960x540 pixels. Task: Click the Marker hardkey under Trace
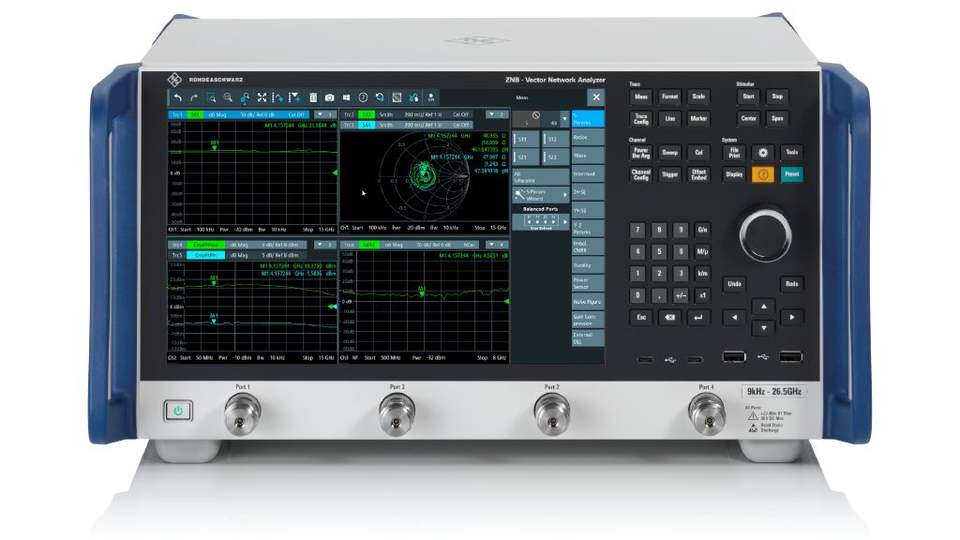(x=699, y=119)
